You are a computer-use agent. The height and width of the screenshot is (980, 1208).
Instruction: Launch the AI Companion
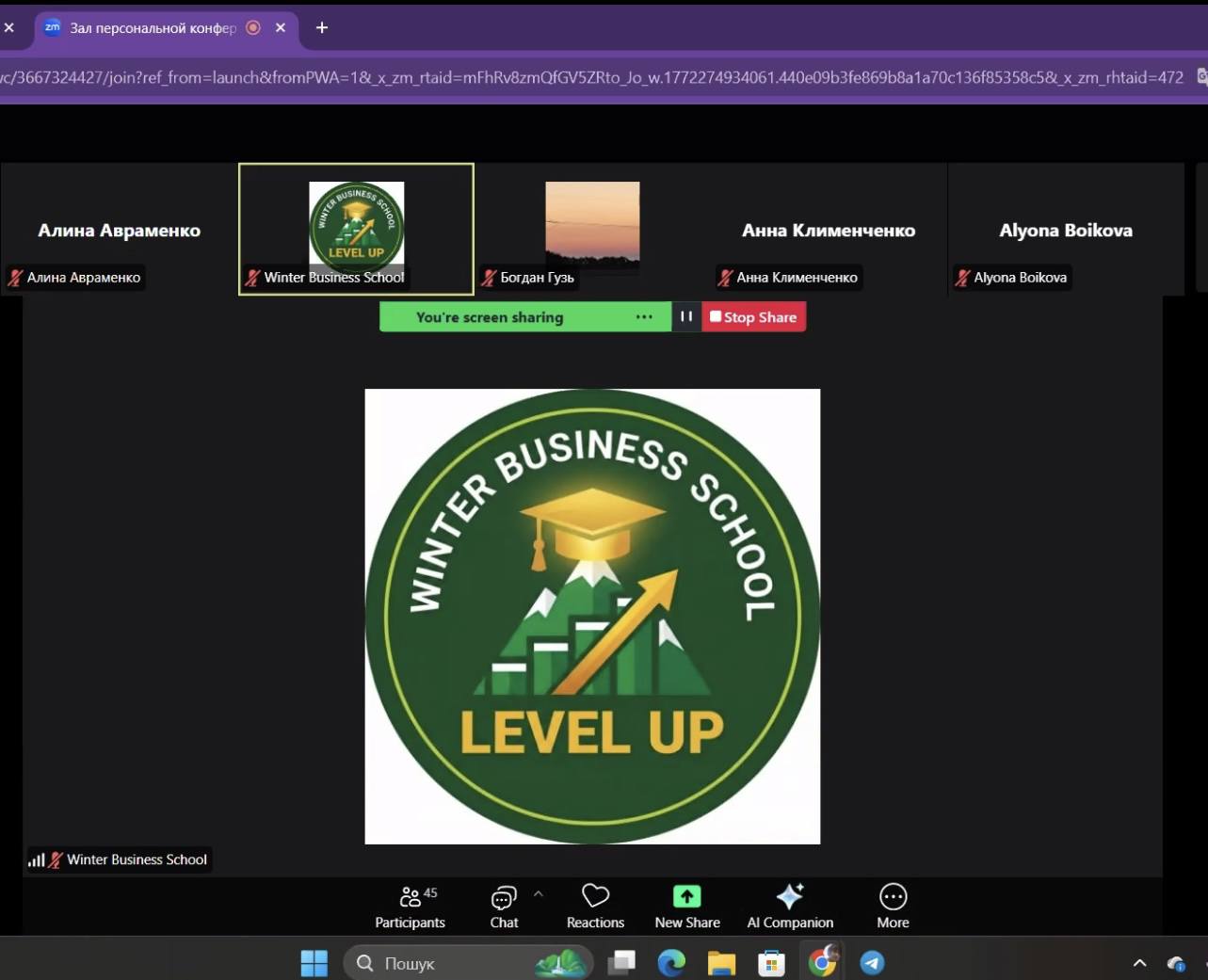click(x=790, y=907)
